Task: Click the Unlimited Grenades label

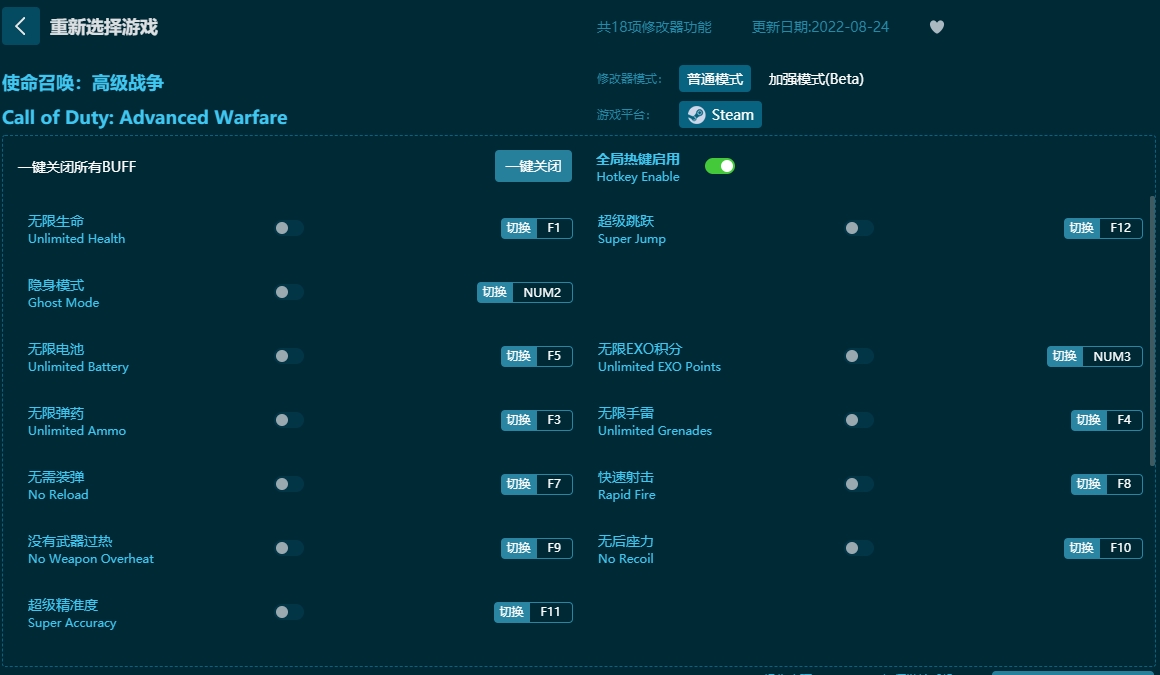Action: 655,431
